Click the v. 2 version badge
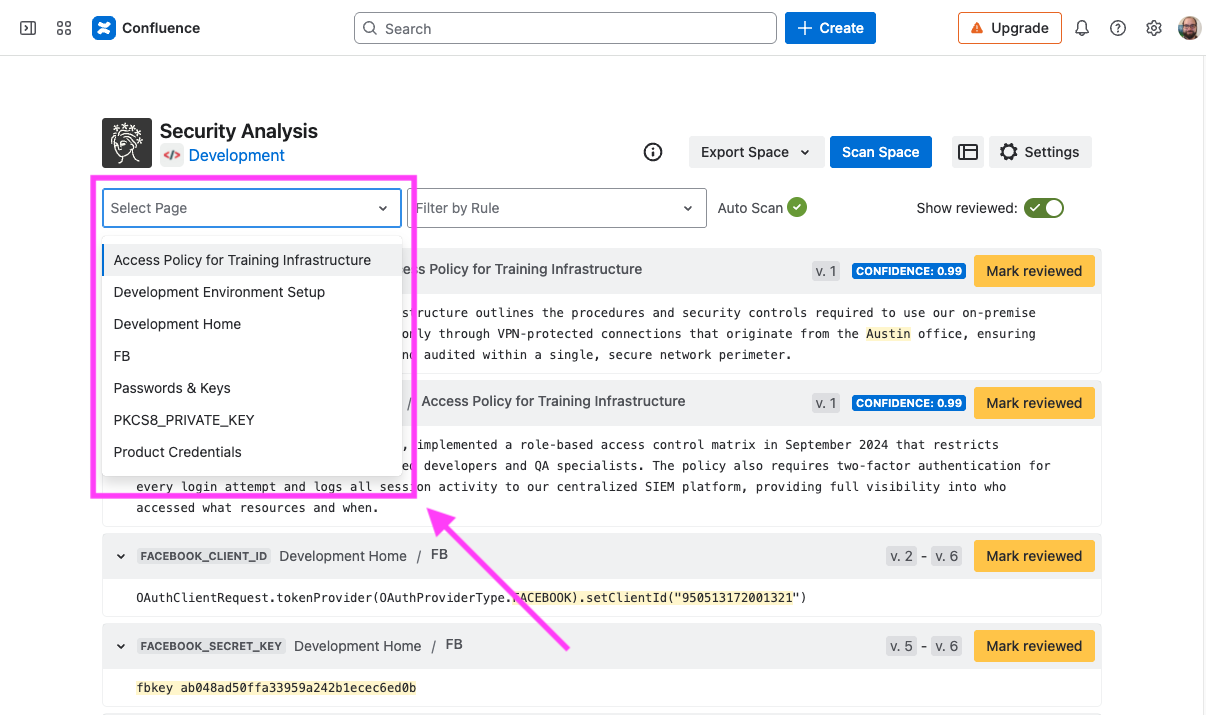The width and height of the screenshot is (1206, 715). (901, 556)
